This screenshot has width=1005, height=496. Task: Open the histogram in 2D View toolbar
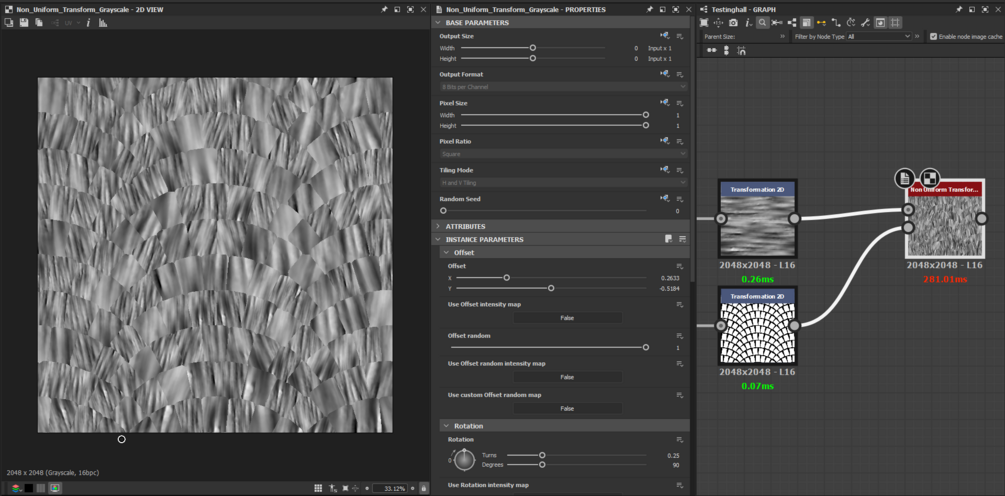tap(103, 22)
